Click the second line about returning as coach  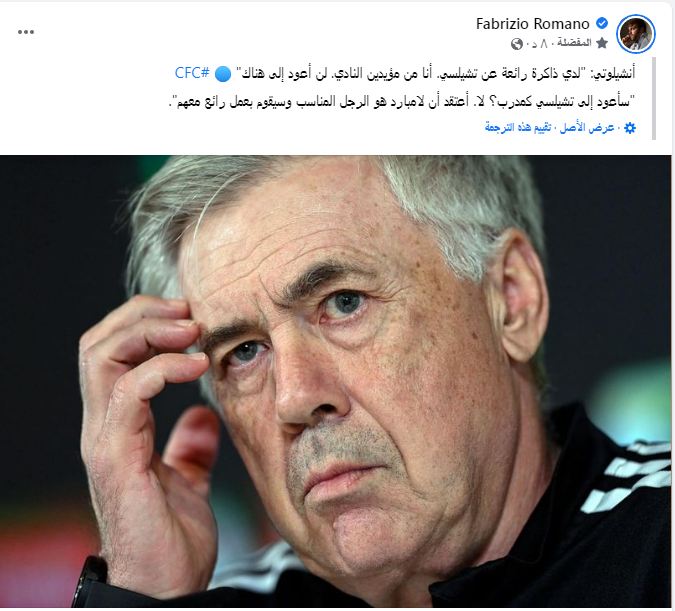click(401, 102)
